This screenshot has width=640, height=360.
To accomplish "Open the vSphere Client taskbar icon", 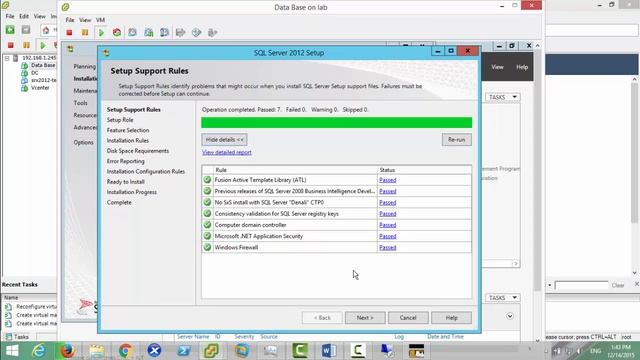I will (212, 351).
